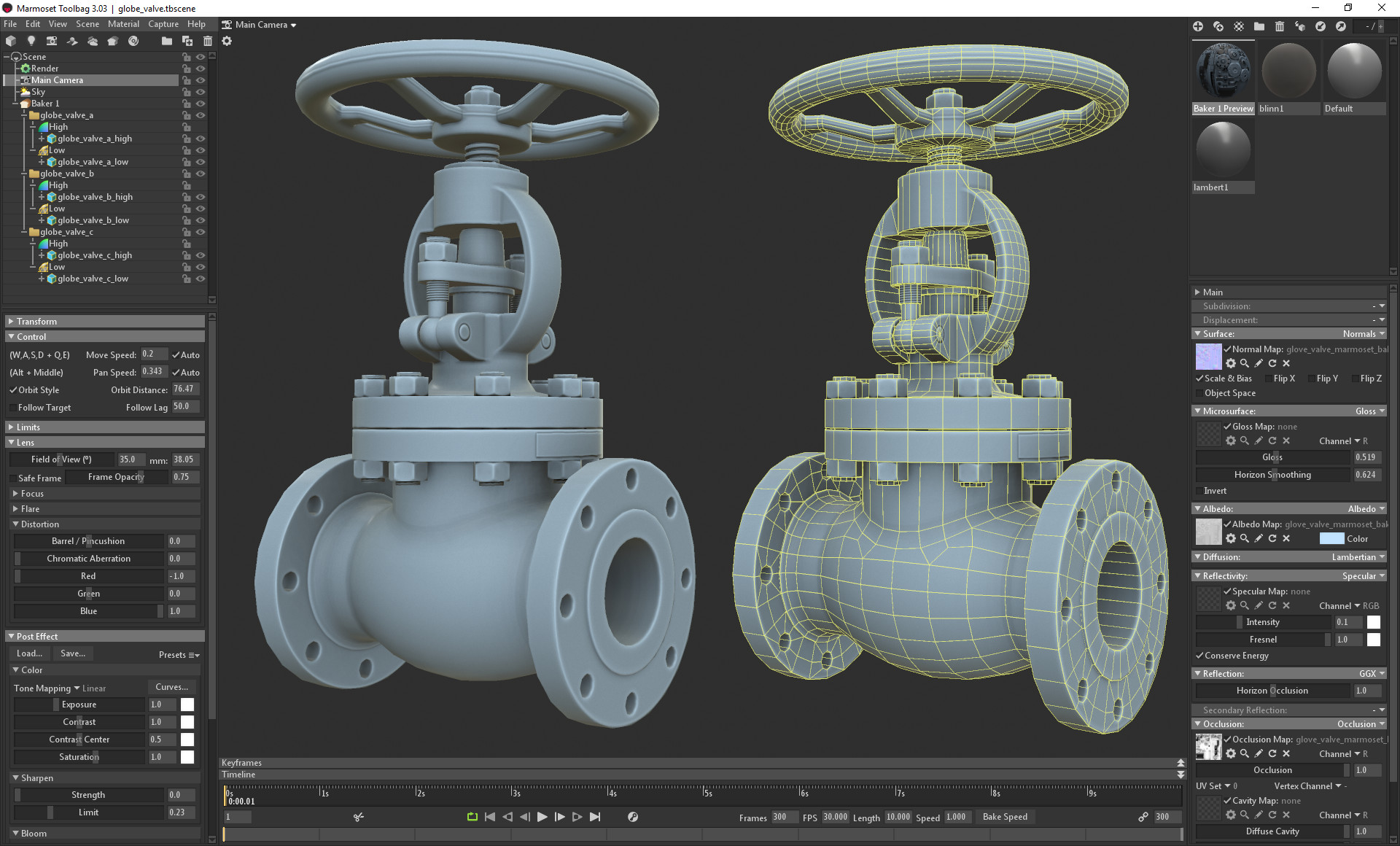
Task: Click the Albedo Color swatch
Action: point(1331,538)
